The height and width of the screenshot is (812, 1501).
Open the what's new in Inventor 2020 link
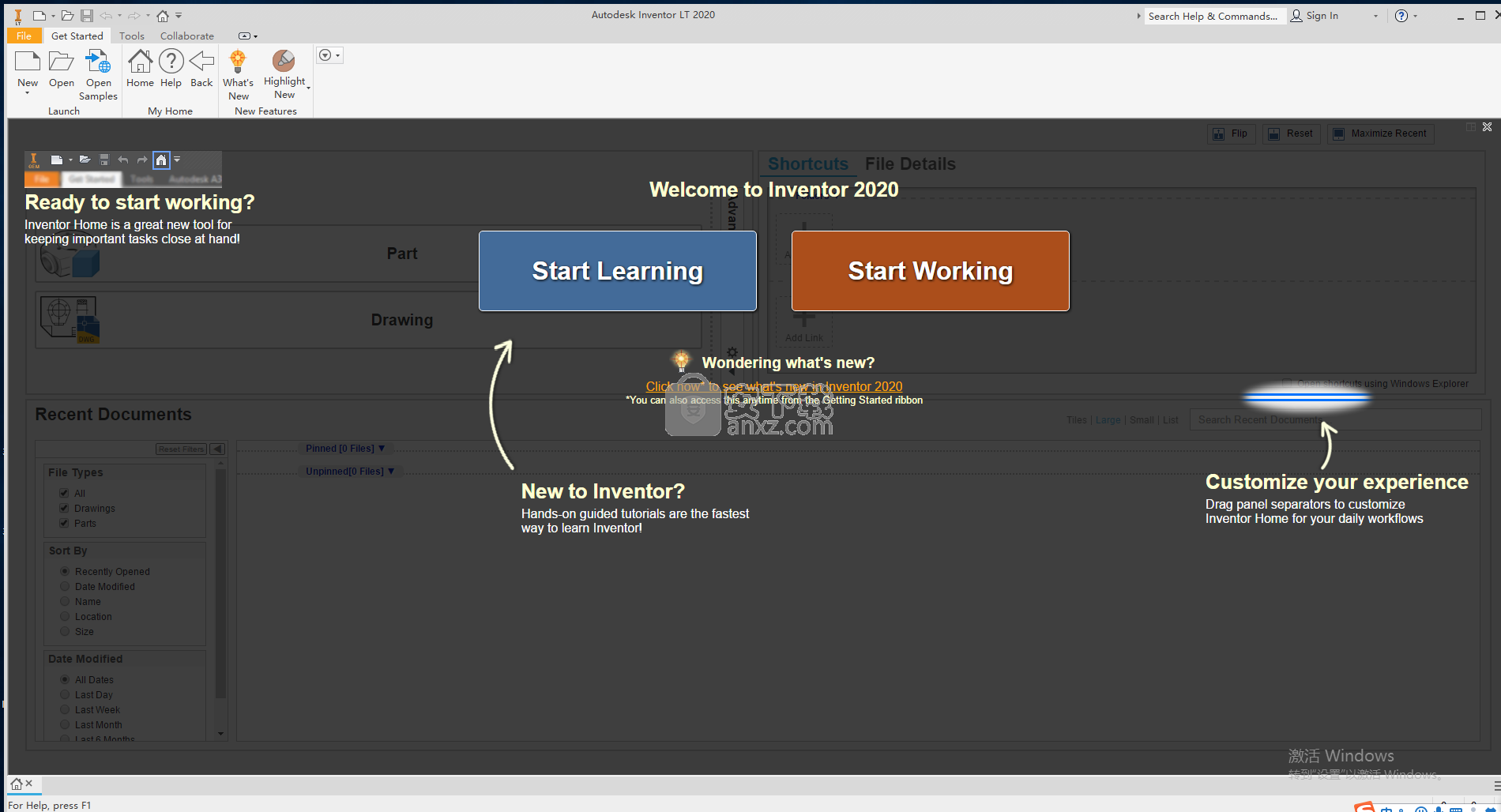774,386
